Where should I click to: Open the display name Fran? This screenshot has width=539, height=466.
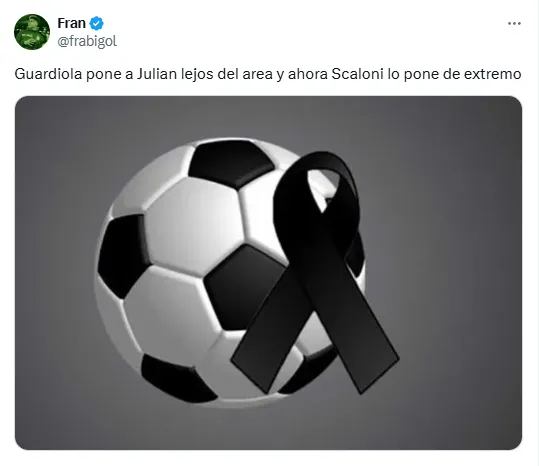[x=72, y=23]
